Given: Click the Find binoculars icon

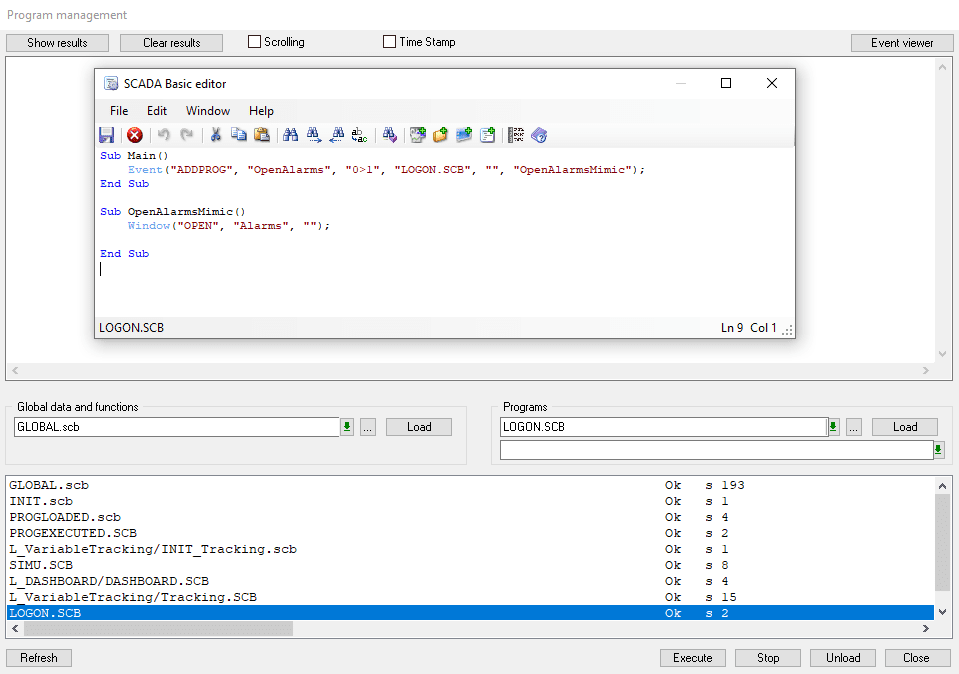Looking at the screenshot, I should (x=291, y=135).
